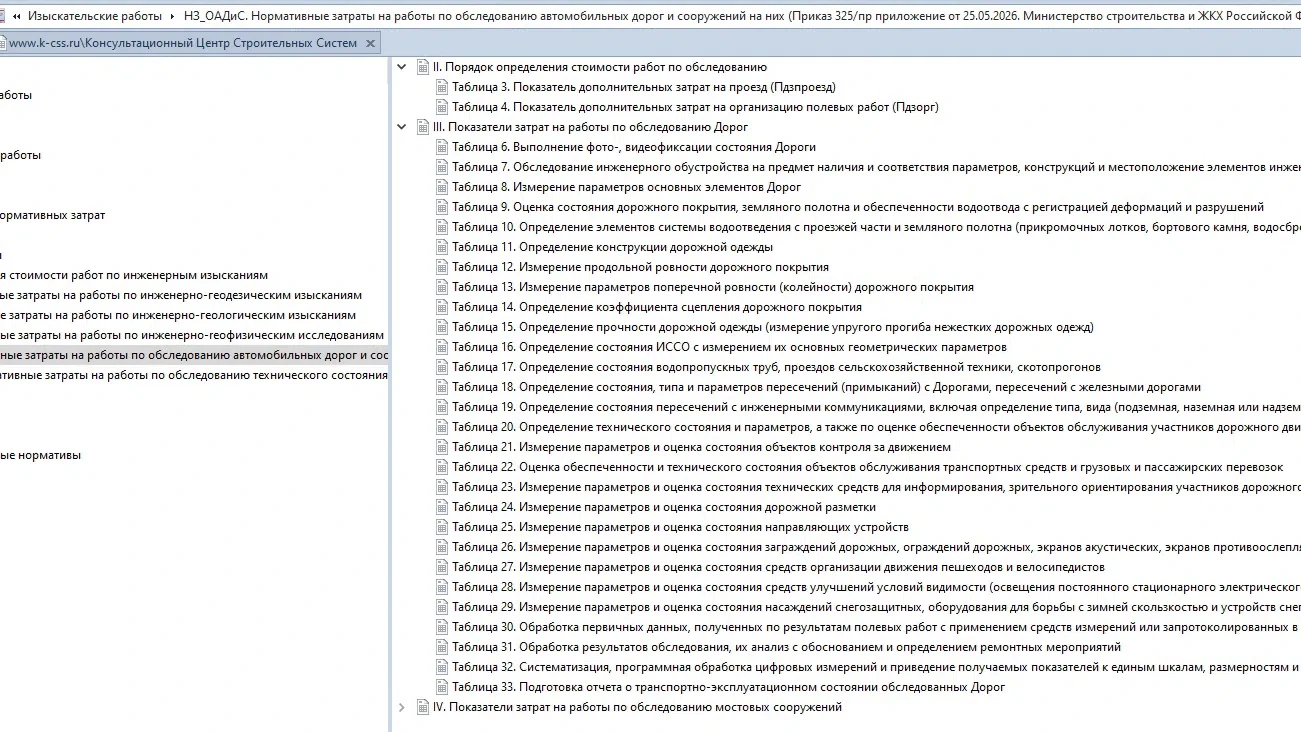Open the page icon of Таблица 11
Image resolution: width=1301 pixels, height=732 pixels.
442,247
